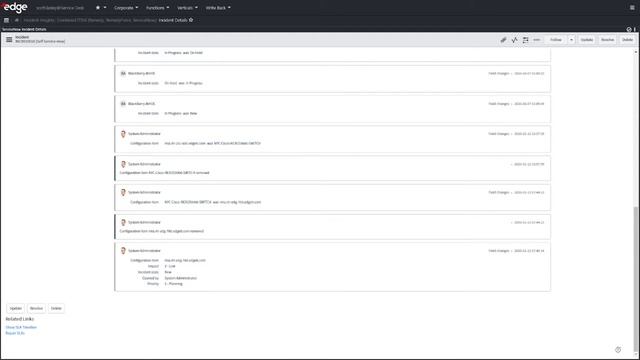Click Delete in the incident header bar

click(627, 40)
